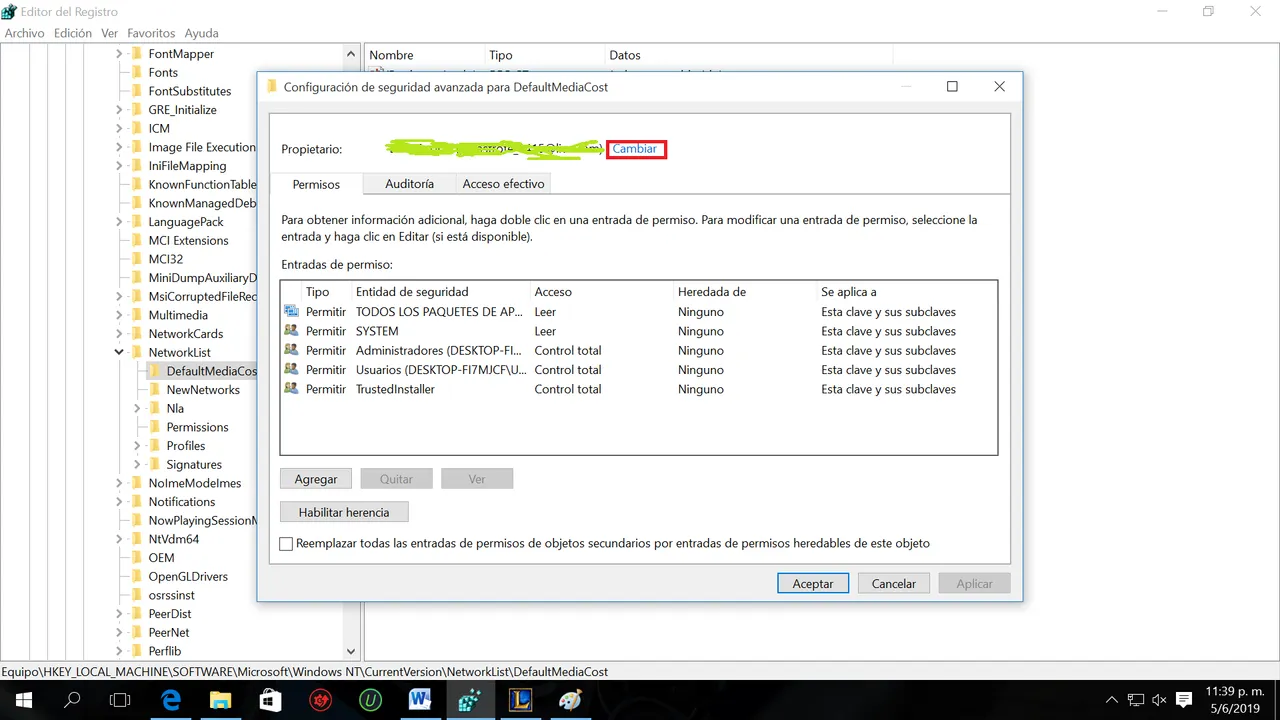
Task: Confirm with the Aceptar button
Action: click(813, 583)
